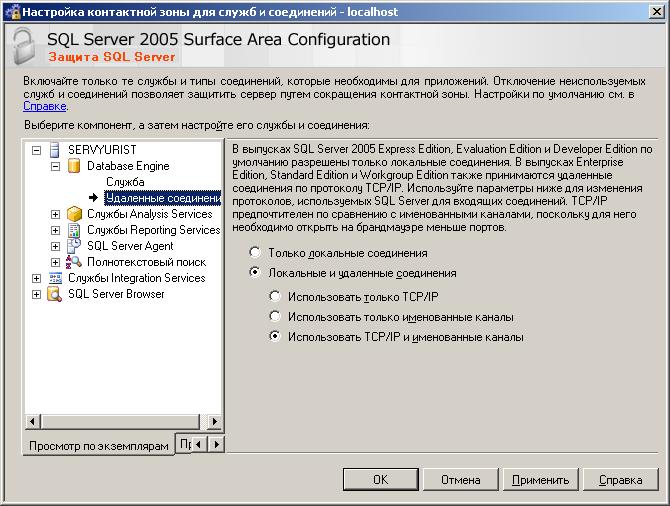Open the partially hidden second view tab

183,444
